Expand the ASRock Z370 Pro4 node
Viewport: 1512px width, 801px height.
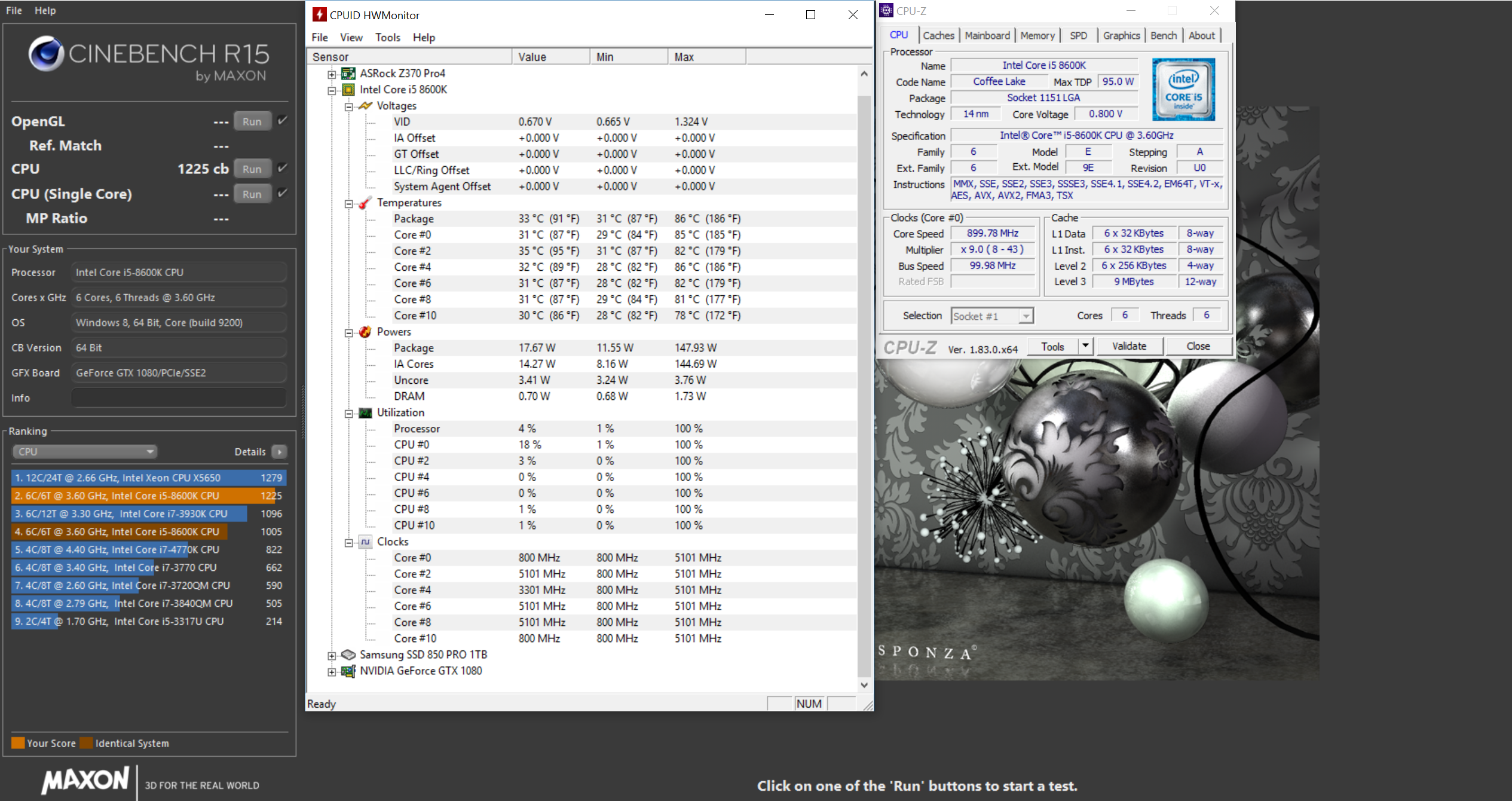(332, 74)
